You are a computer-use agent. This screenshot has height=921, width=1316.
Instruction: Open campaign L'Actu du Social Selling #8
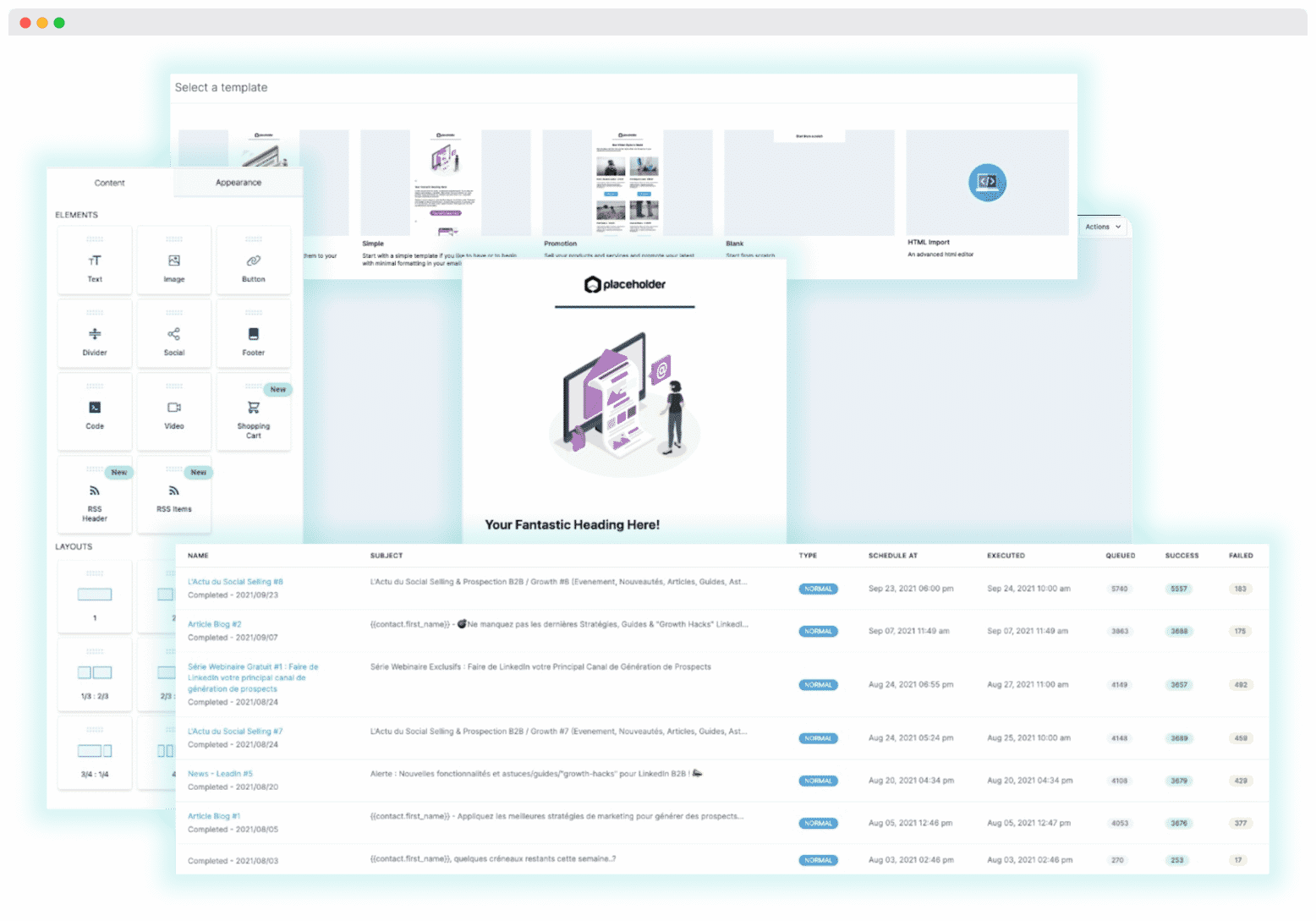click(x=235, y=582)
